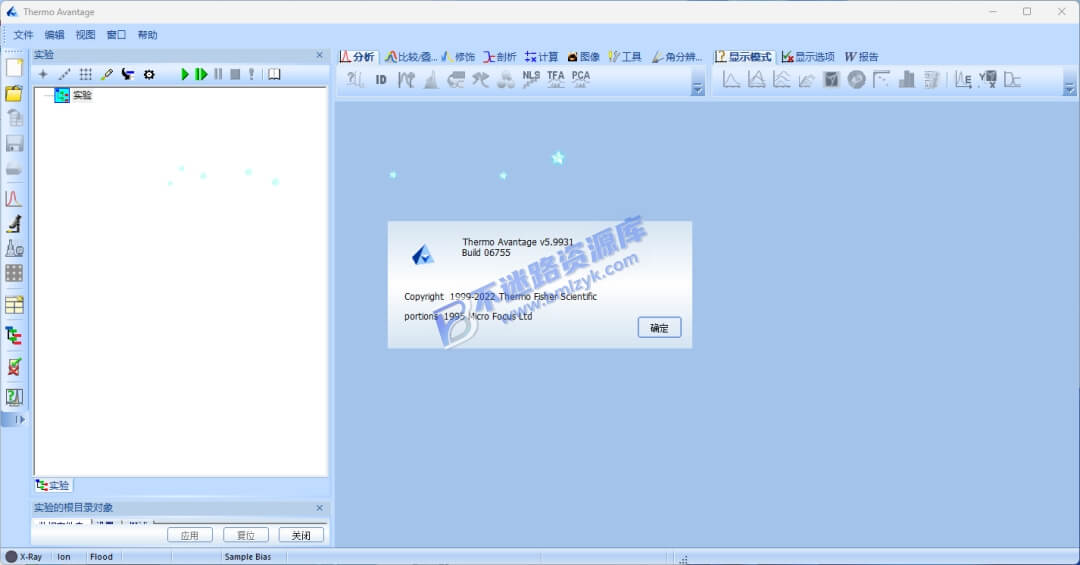The height and width of the screenshot is (565, 1080).
Task: Pause the experiment with pause button
Action: tap(218, 74)
